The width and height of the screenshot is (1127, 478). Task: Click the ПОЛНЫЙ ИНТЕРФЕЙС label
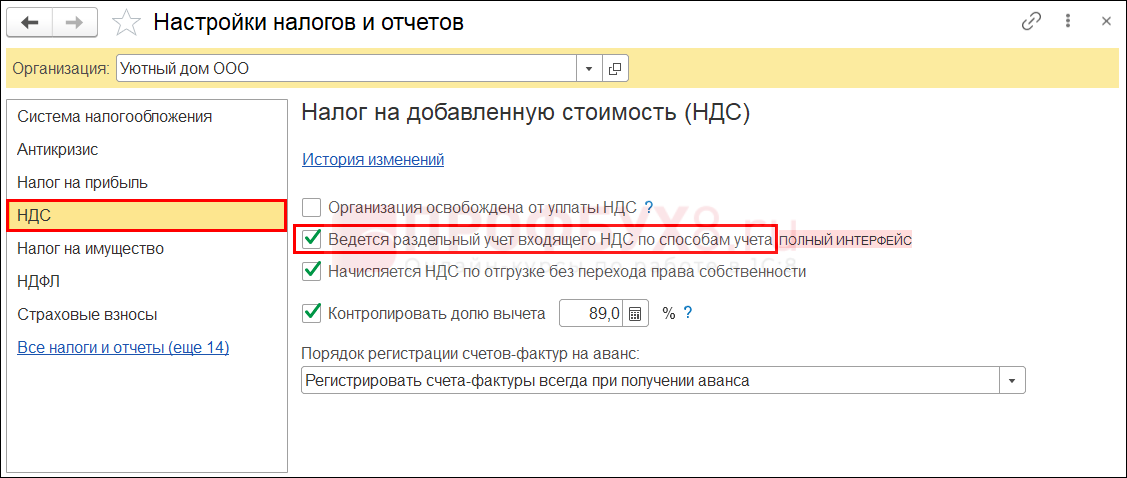click(845, 241)
